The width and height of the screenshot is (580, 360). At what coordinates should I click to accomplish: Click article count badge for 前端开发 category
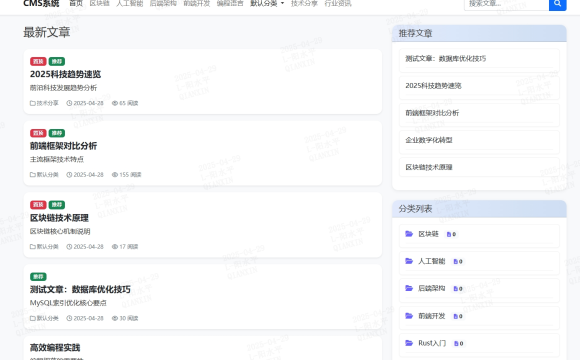(458, 316)
